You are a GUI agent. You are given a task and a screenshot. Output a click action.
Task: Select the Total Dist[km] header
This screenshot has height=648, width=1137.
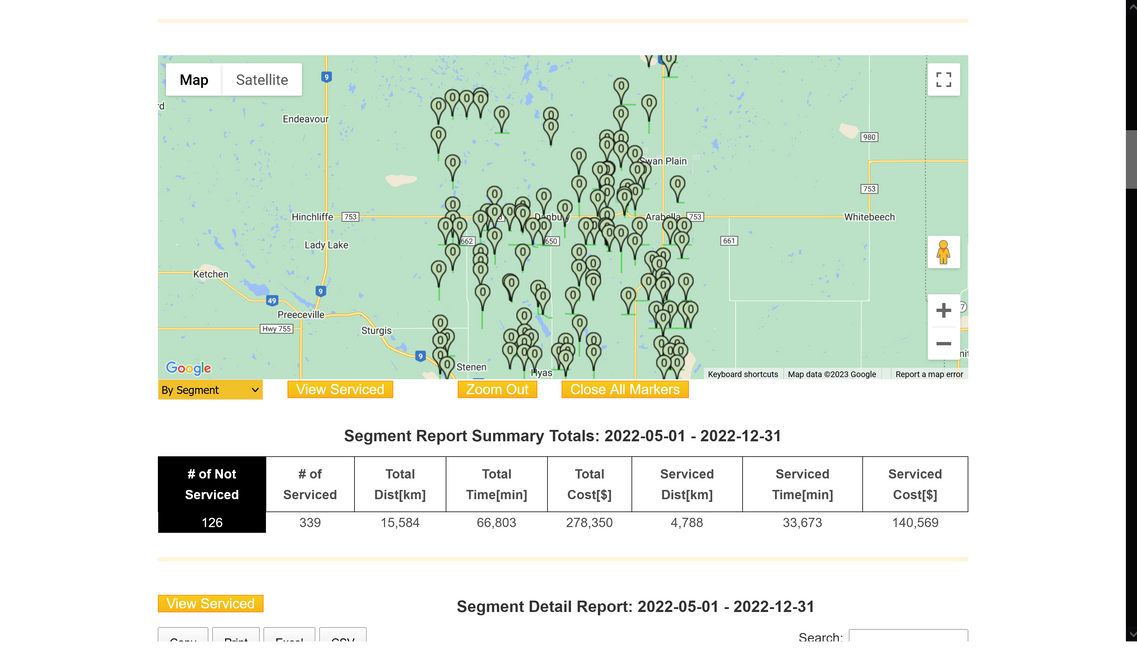point(400,484)
